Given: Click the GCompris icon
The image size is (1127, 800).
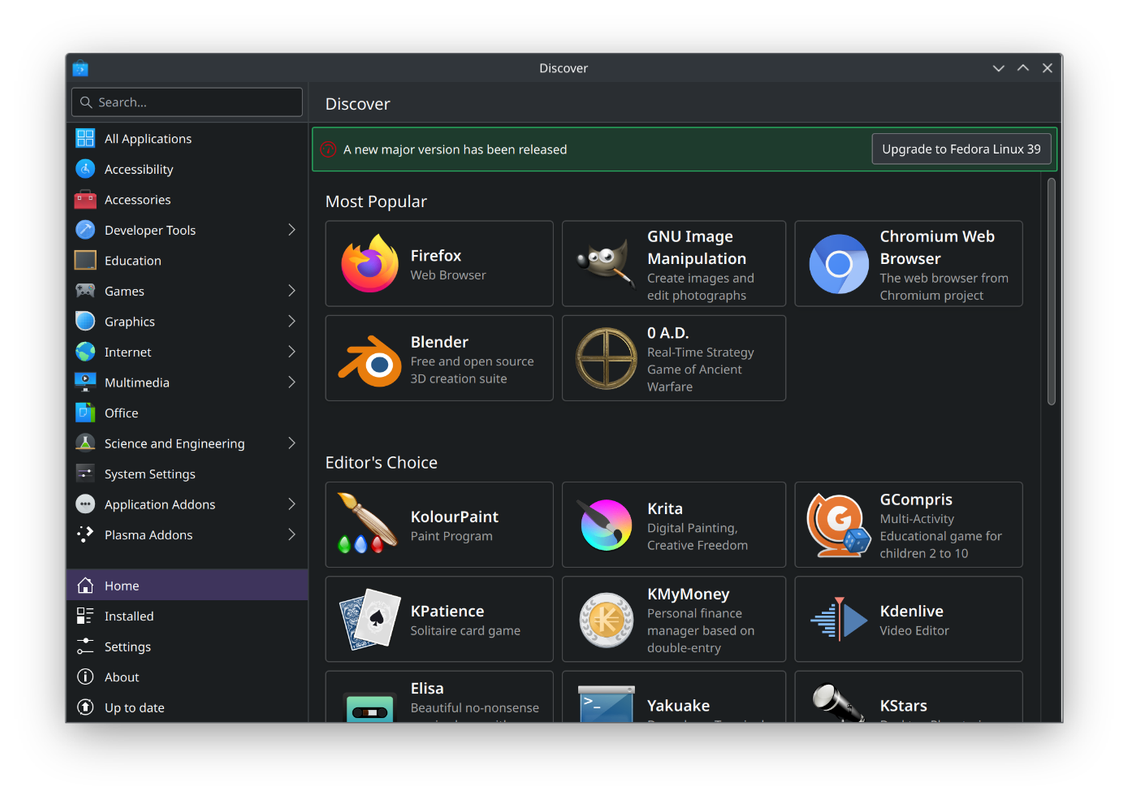Looking at the screenshot, I should [839, 525].
